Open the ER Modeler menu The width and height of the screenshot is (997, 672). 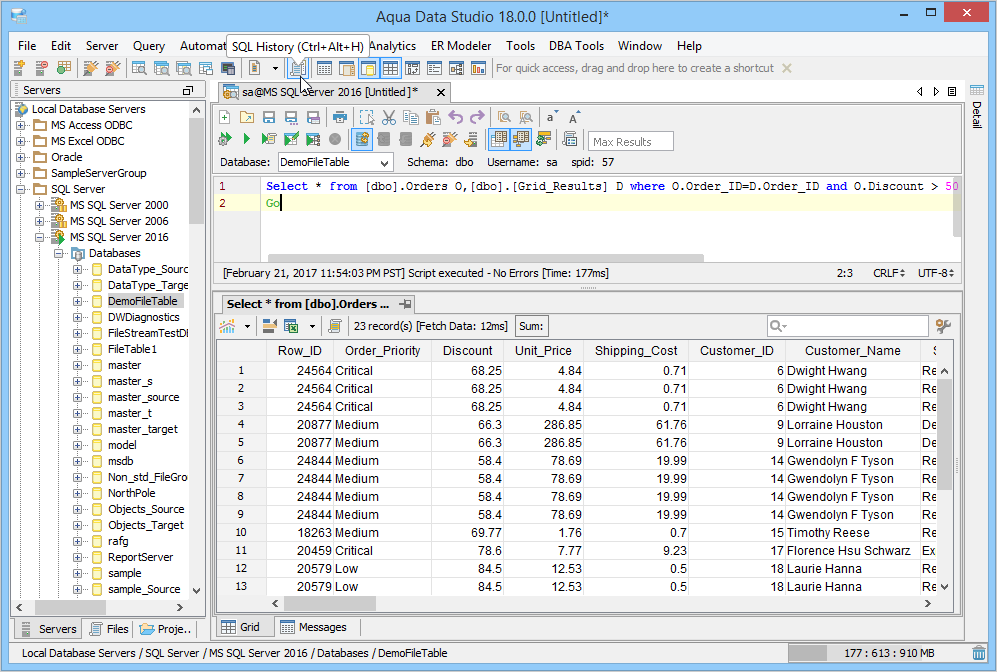[460, 46]
